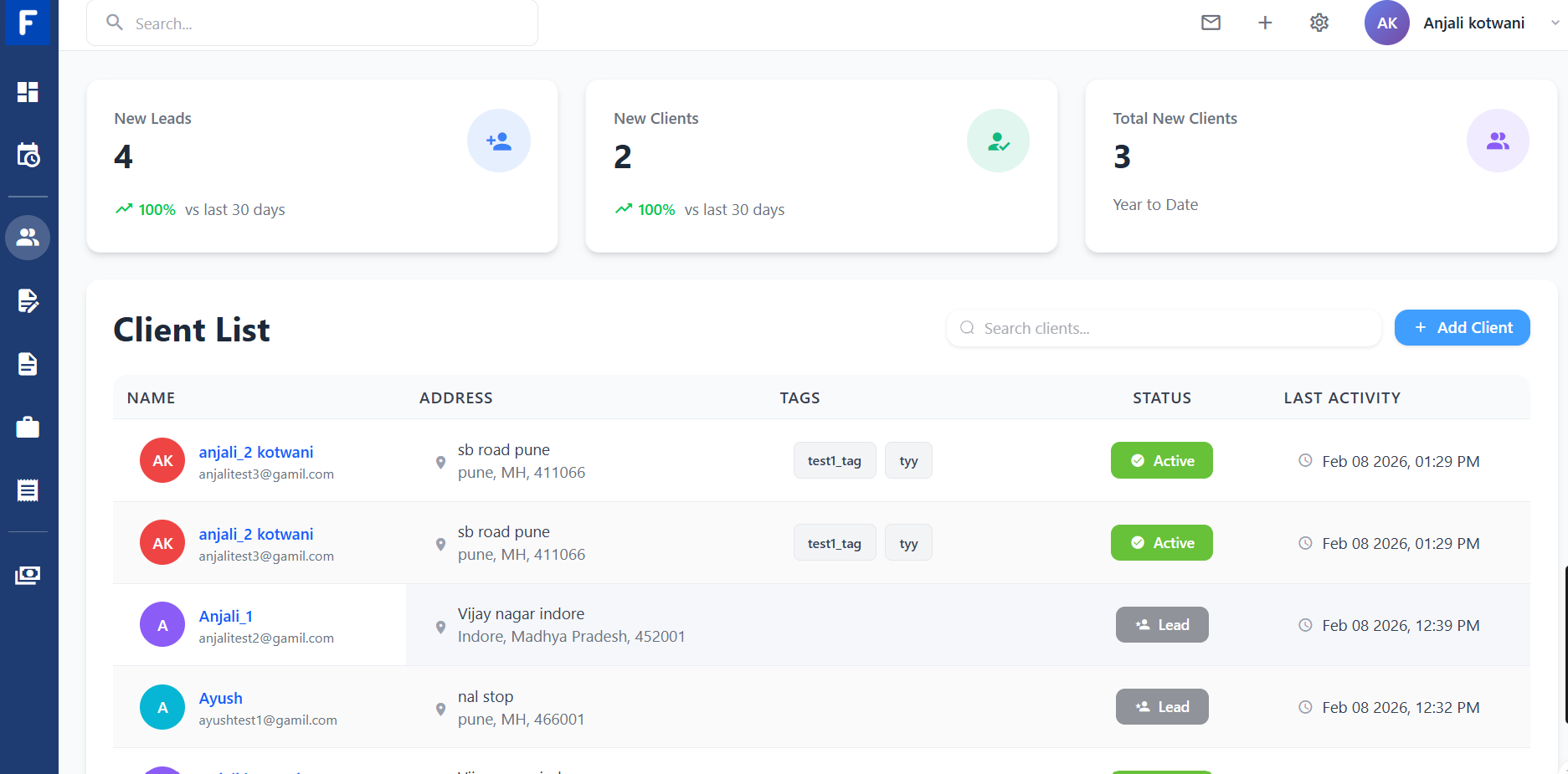Image resolution: width=1568 pixels, height=774 pixels.
Task: Open the settings gear icon
Action: [1319, 23]
